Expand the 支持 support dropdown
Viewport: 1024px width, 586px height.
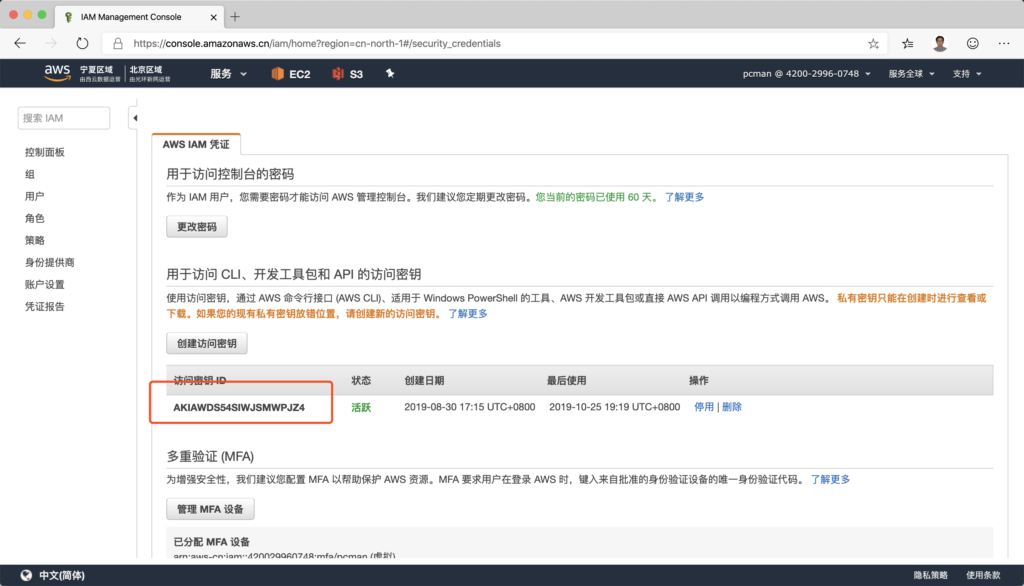[967, 74]
